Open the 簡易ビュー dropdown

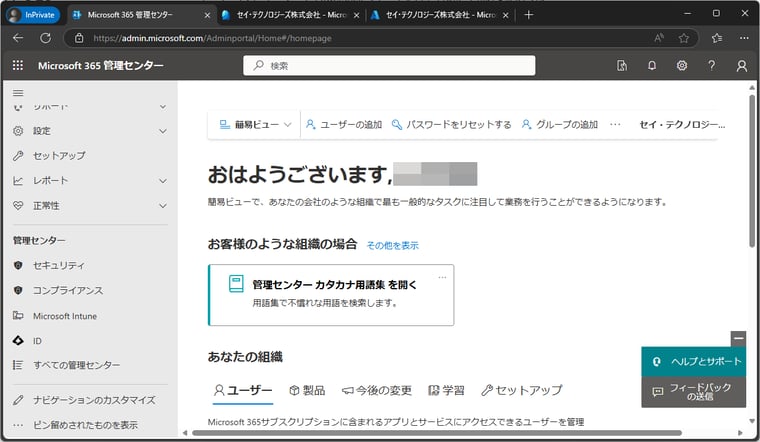(255, 125)
